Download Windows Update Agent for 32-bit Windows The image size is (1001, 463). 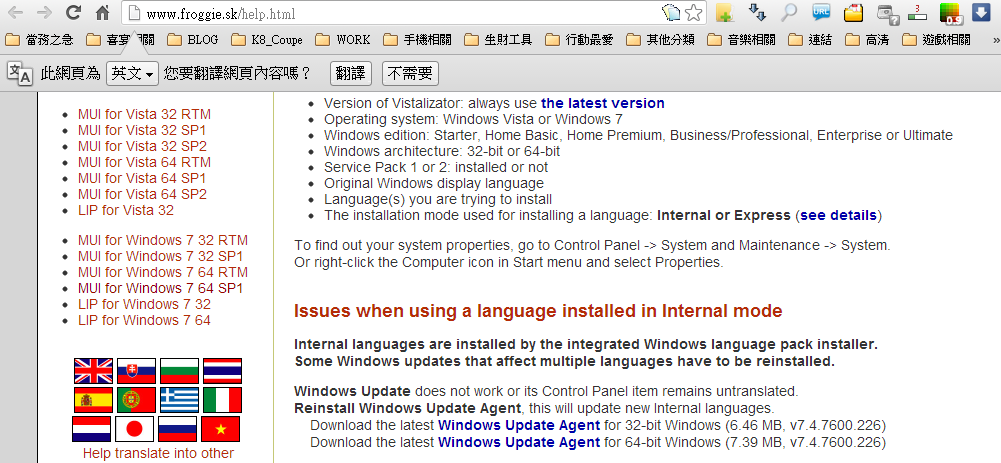point(519,425)
